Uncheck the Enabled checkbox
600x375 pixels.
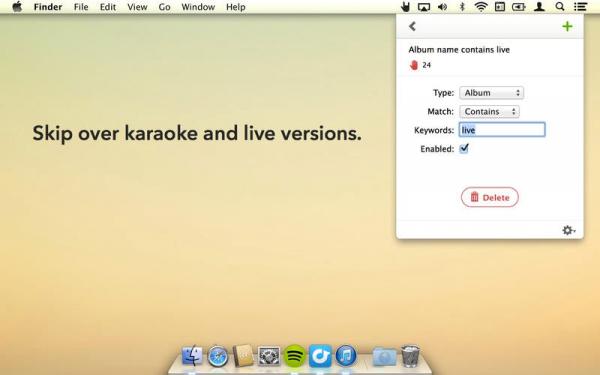point(464,148)
